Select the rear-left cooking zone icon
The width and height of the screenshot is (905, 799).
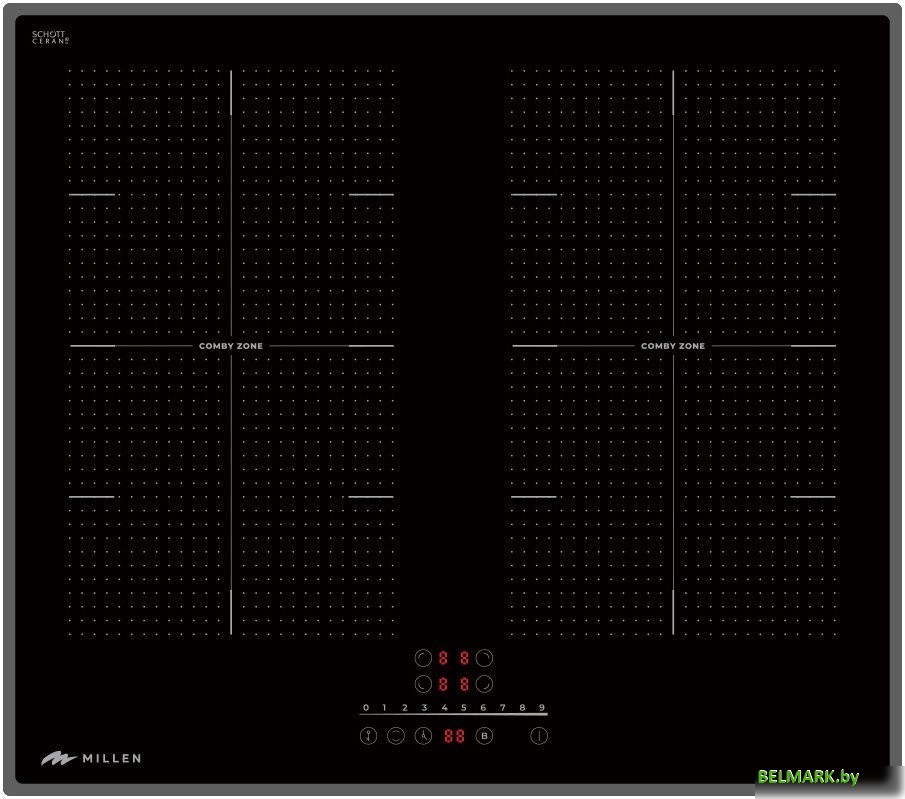click(x=422, y=658)
